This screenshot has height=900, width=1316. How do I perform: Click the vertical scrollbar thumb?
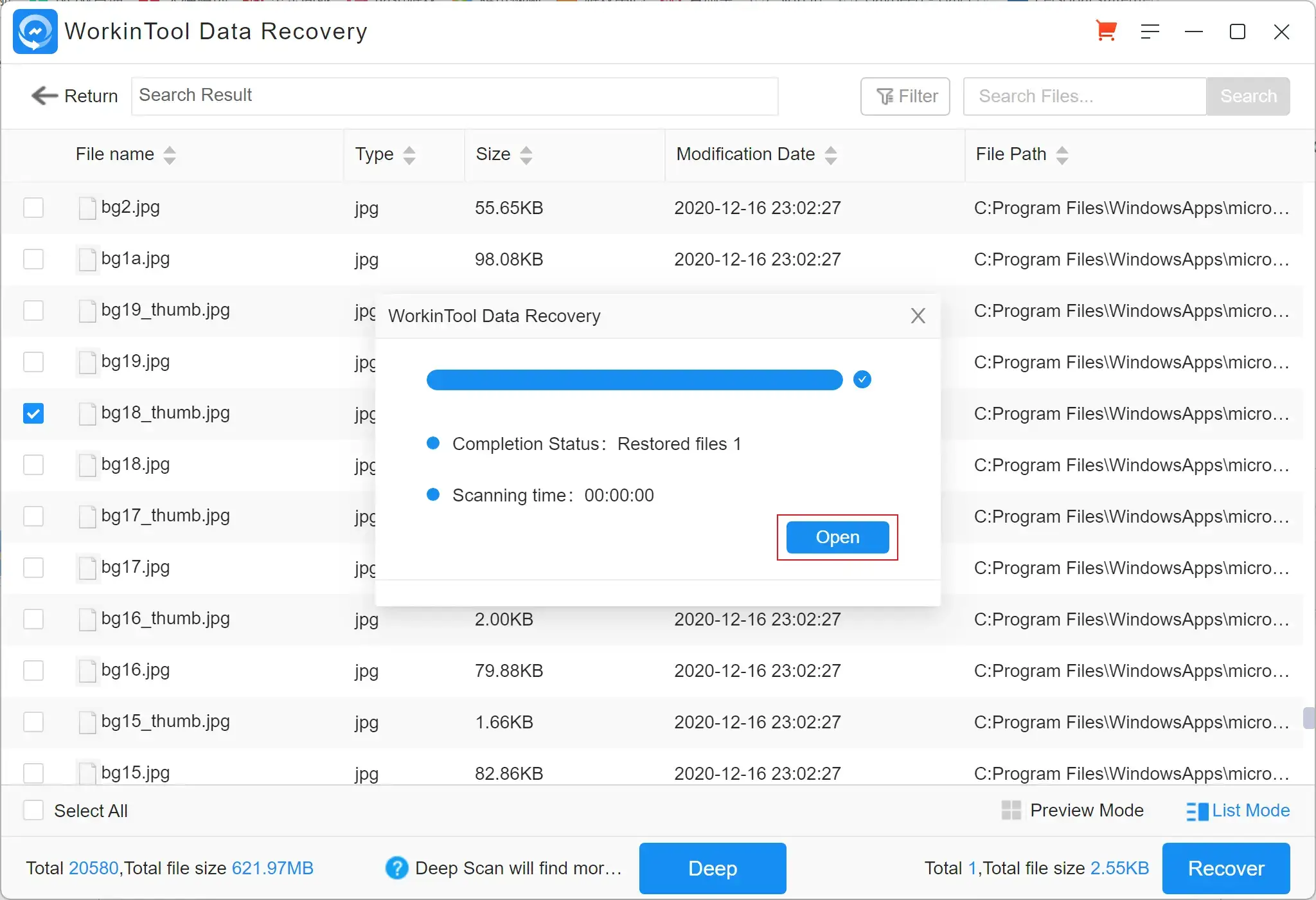(x=1308, y=718)
